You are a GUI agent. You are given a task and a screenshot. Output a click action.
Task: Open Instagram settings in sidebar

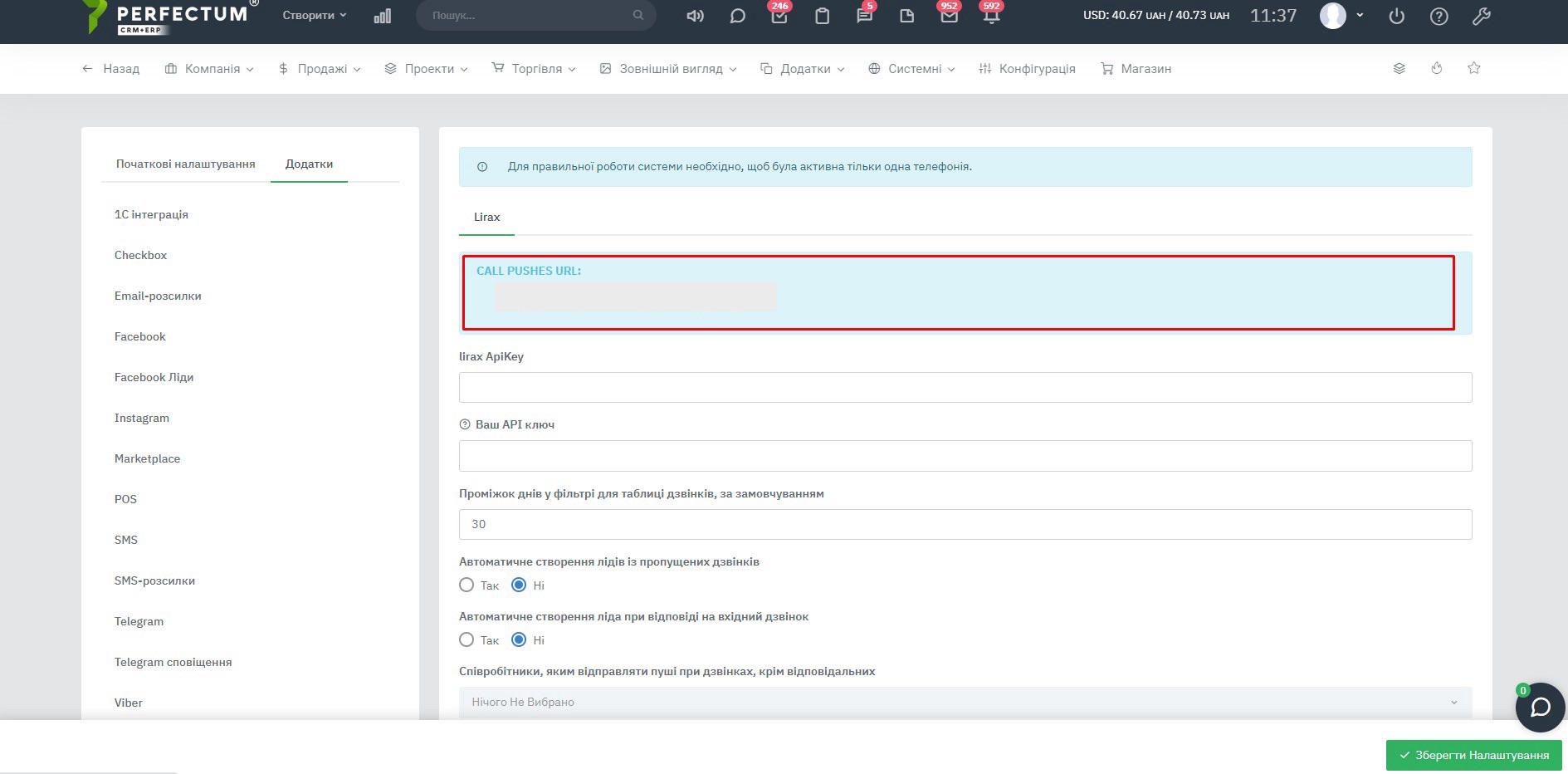pyautogui.click(x=142, y=418)
